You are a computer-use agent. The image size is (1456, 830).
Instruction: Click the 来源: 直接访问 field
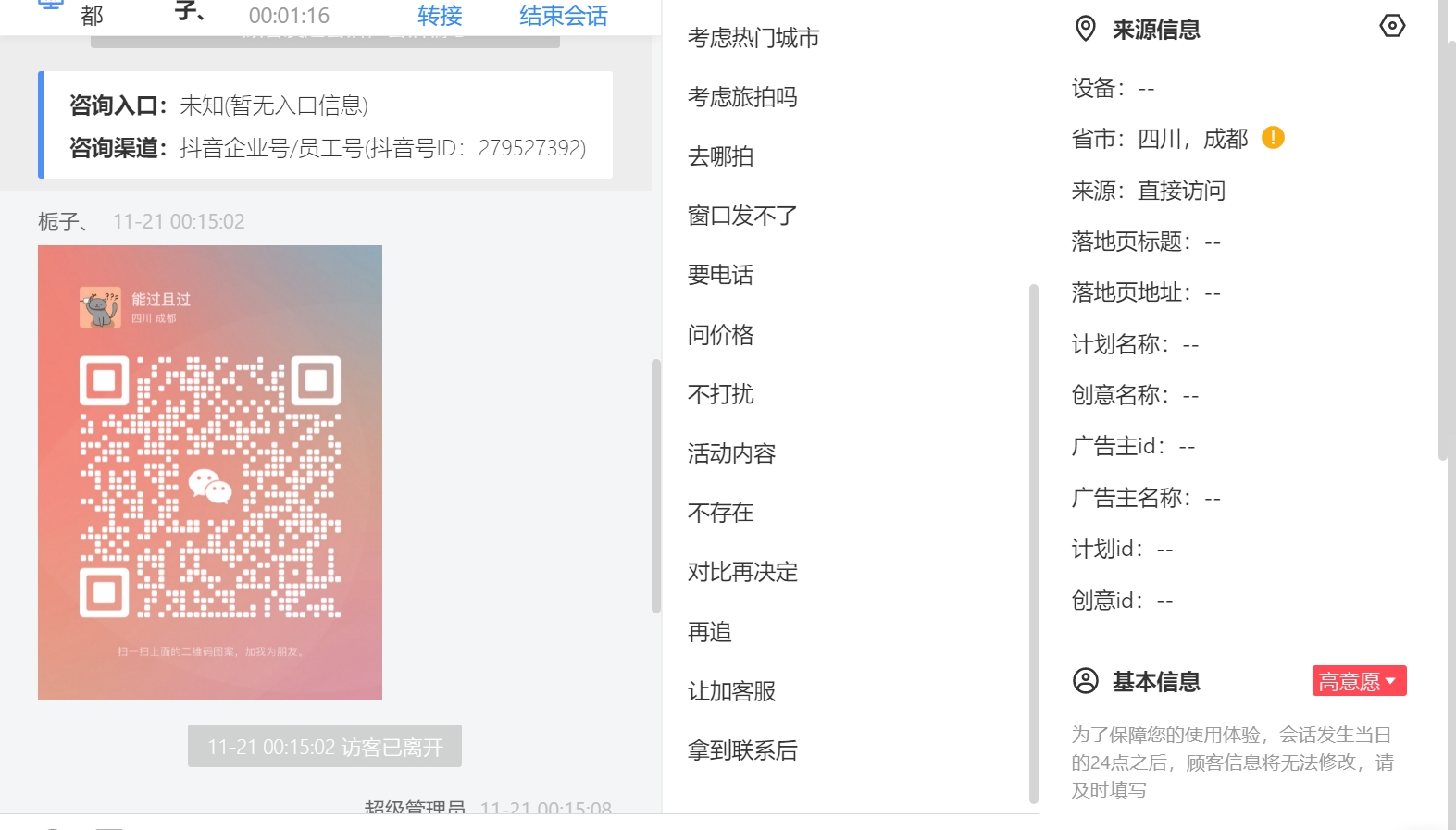(1148, 191)
